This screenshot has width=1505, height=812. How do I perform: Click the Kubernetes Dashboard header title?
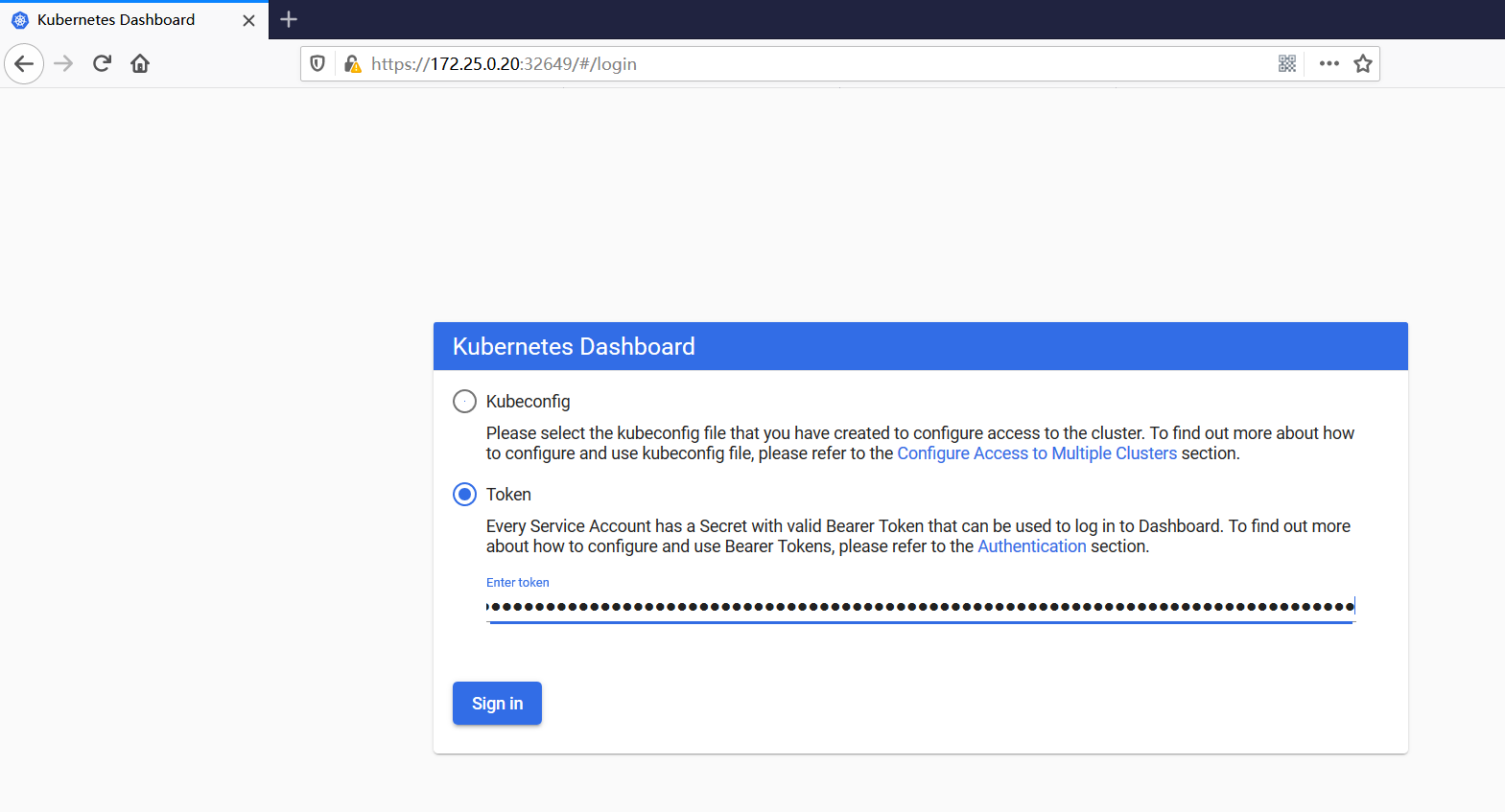click(x=574, y=347)
